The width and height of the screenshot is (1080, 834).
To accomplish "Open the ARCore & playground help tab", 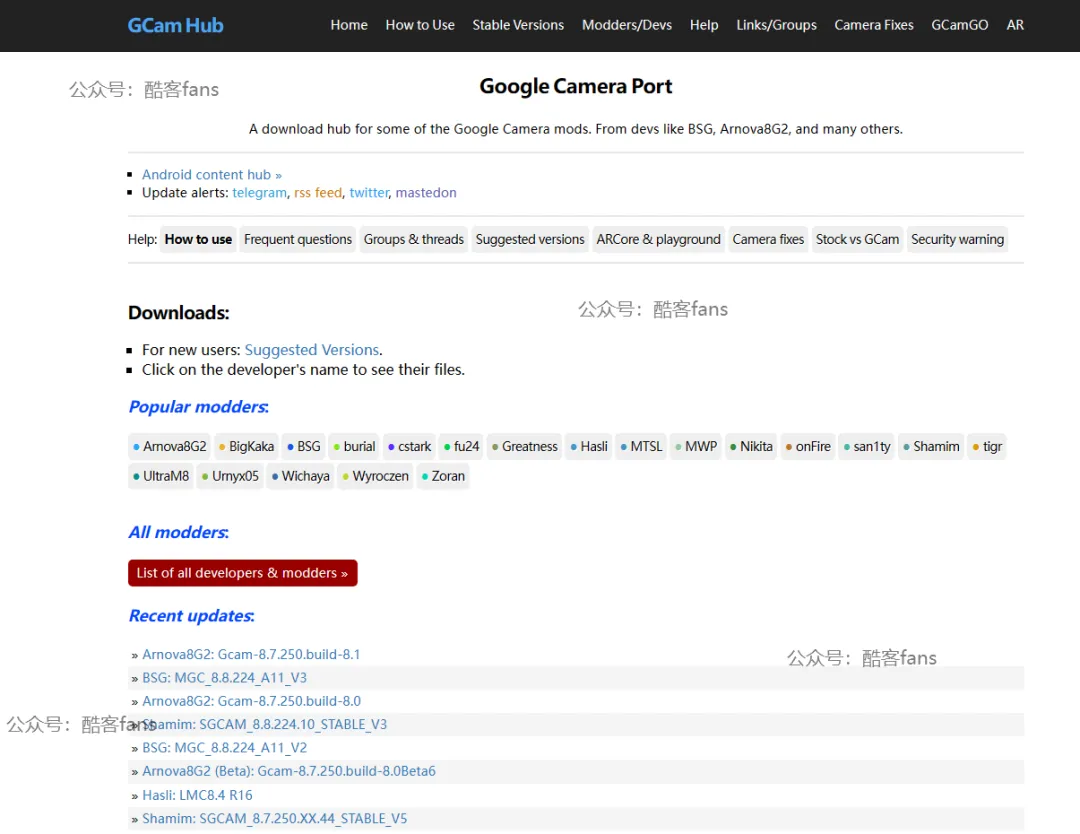I will click(x=658, y=240).
